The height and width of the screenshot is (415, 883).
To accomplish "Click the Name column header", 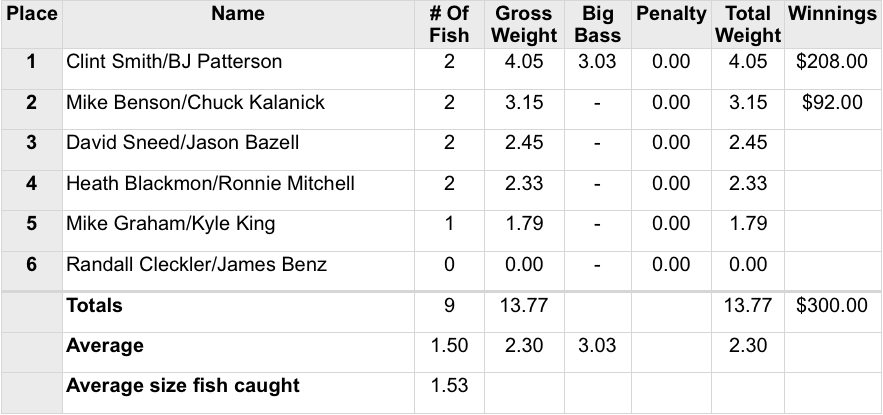I will (x=238, y=14).
